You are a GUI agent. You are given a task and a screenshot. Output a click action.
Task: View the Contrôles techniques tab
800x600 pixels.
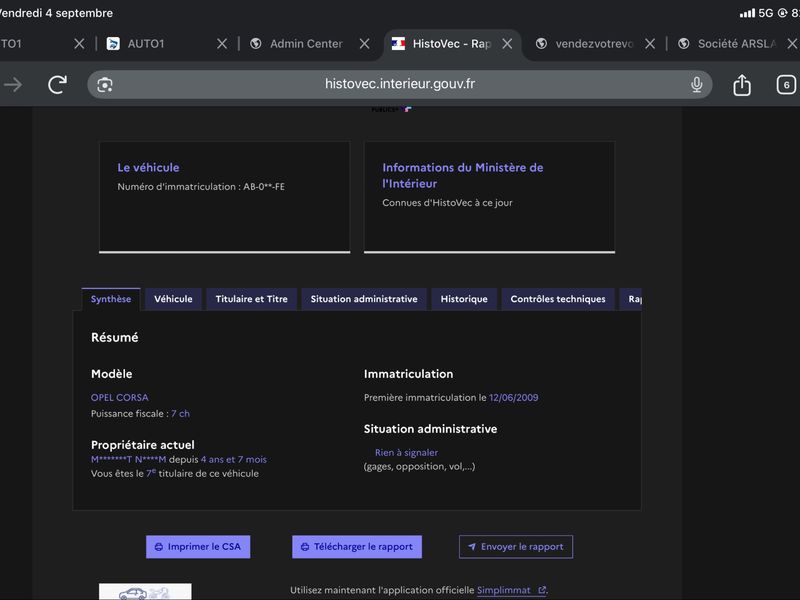tap(558, 299)
